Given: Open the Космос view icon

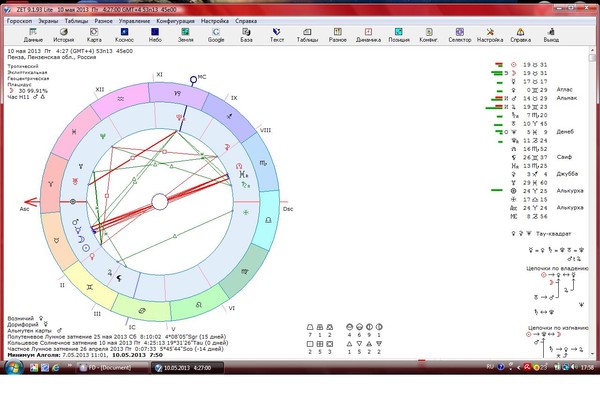Looking at the screenshot, I should (x=124, y=35).
